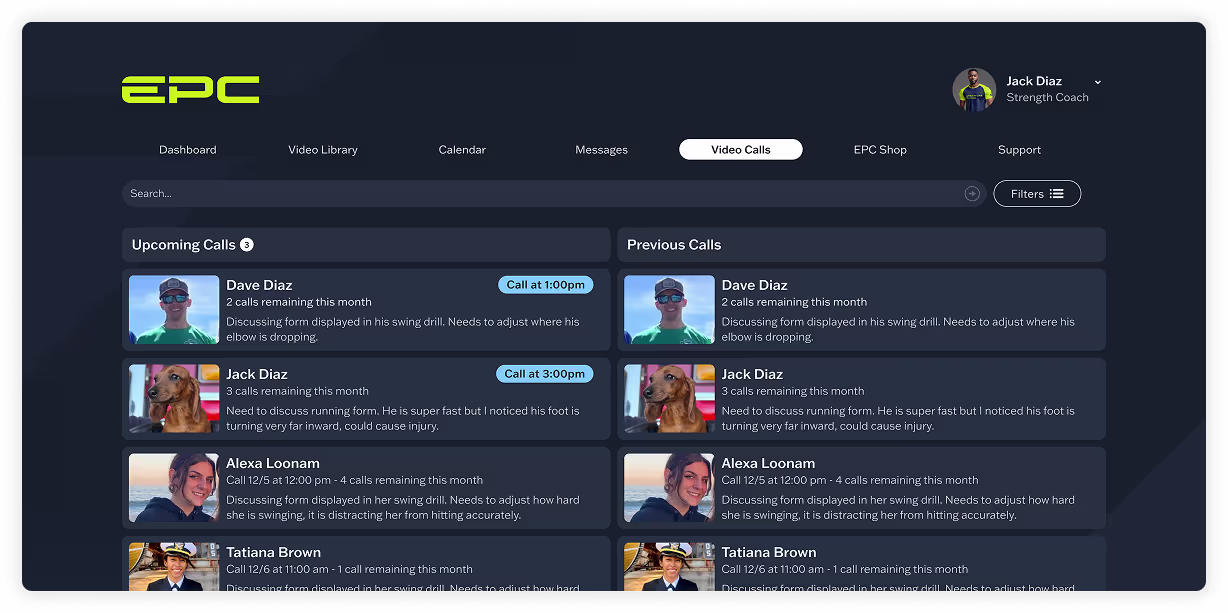Open the Video Library tab

[x=322, y=149]
